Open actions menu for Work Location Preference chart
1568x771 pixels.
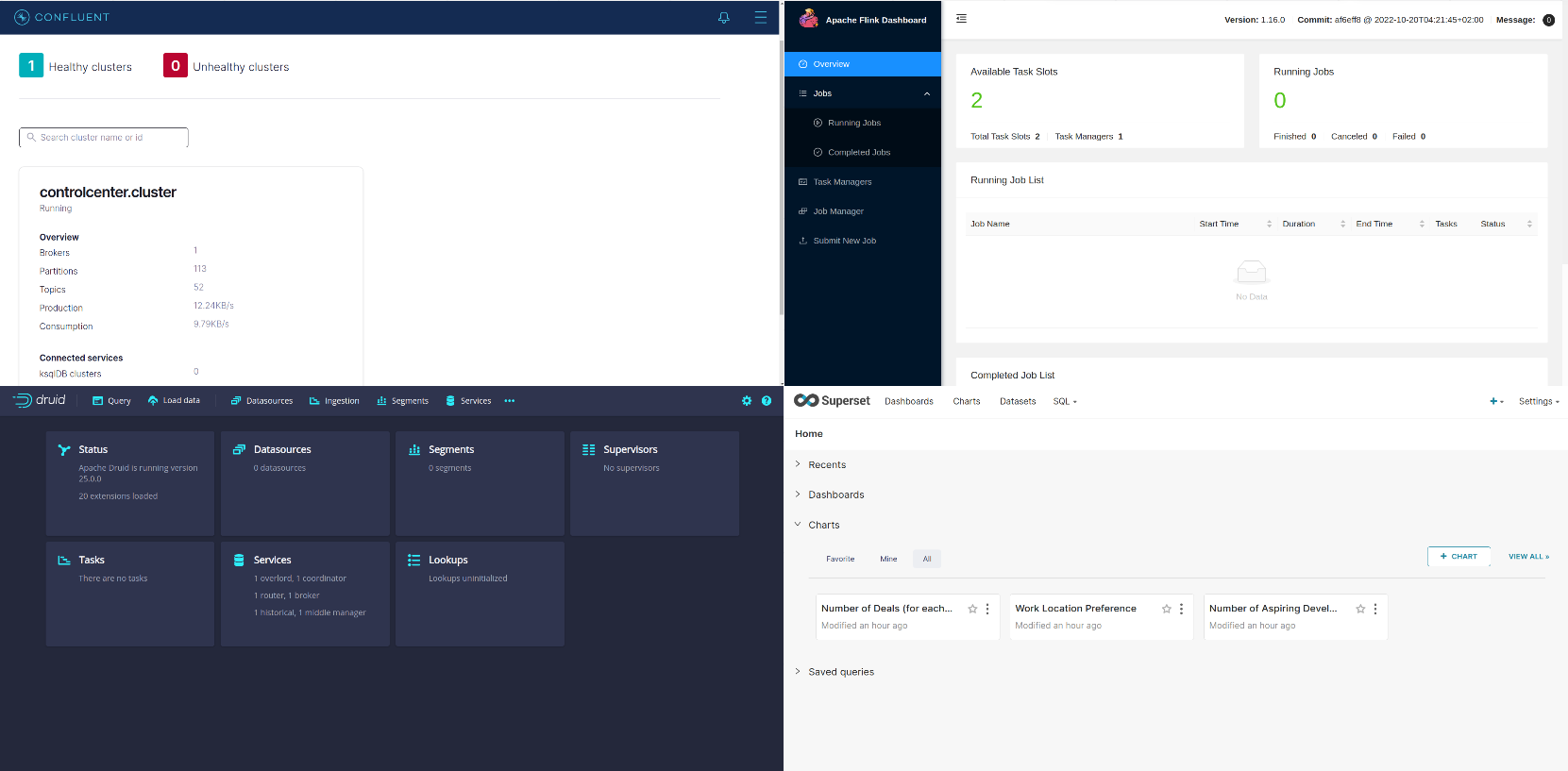pos(1181,609)
